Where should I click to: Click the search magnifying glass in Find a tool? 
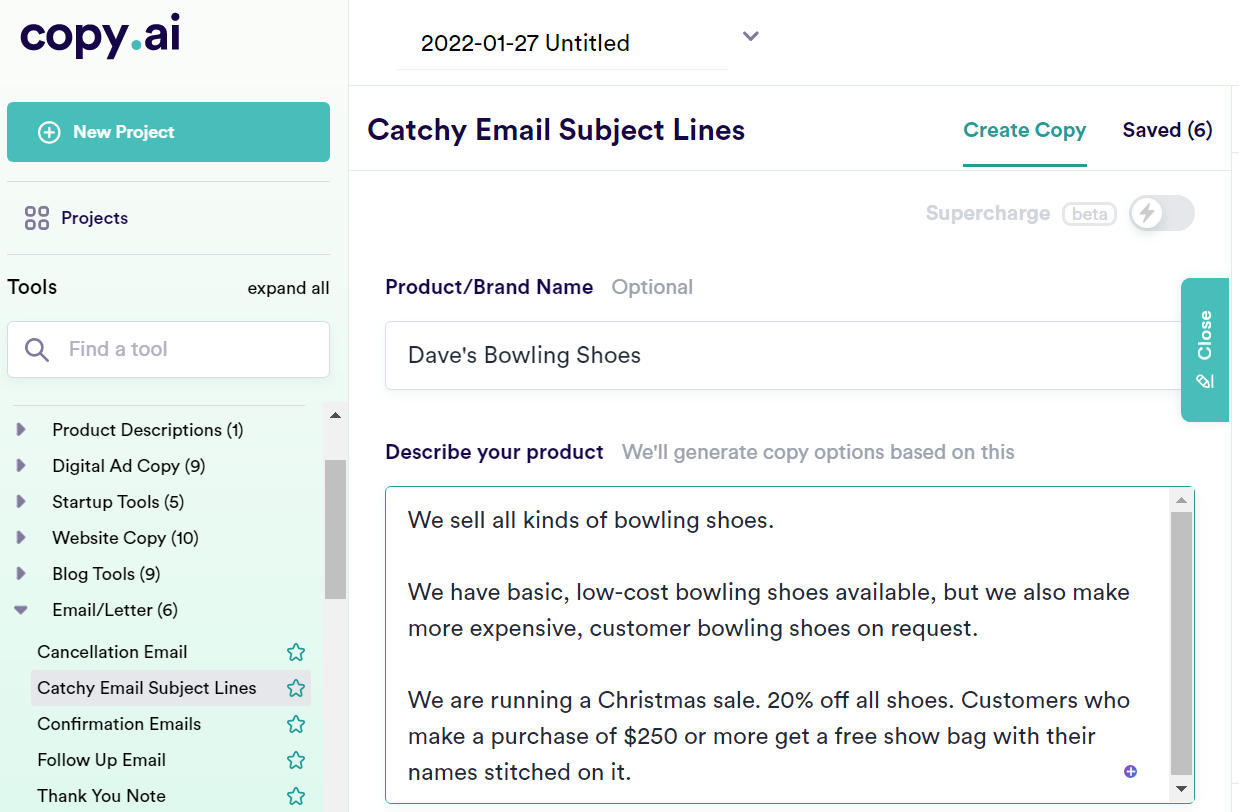point(37,350)
